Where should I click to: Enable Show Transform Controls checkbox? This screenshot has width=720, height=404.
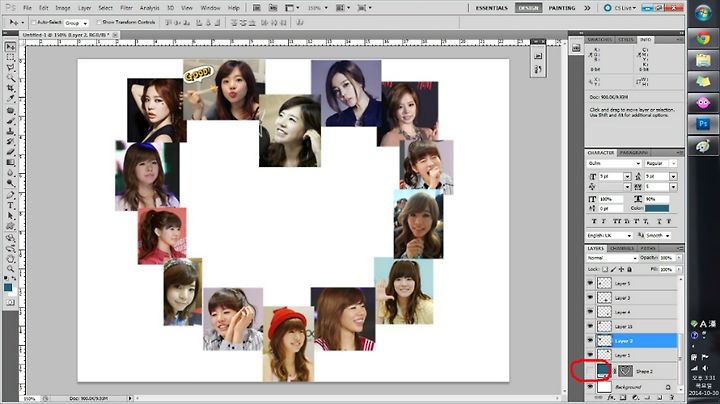(99, 22)
